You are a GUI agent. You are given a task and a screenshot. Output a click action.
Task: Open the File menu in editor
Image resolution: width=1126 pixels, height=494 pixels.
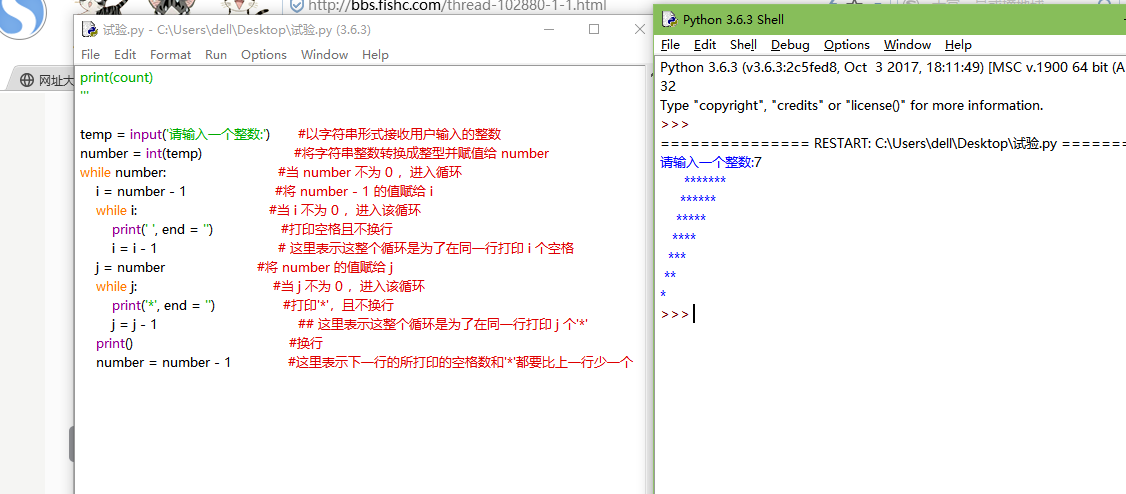(90, 55)
